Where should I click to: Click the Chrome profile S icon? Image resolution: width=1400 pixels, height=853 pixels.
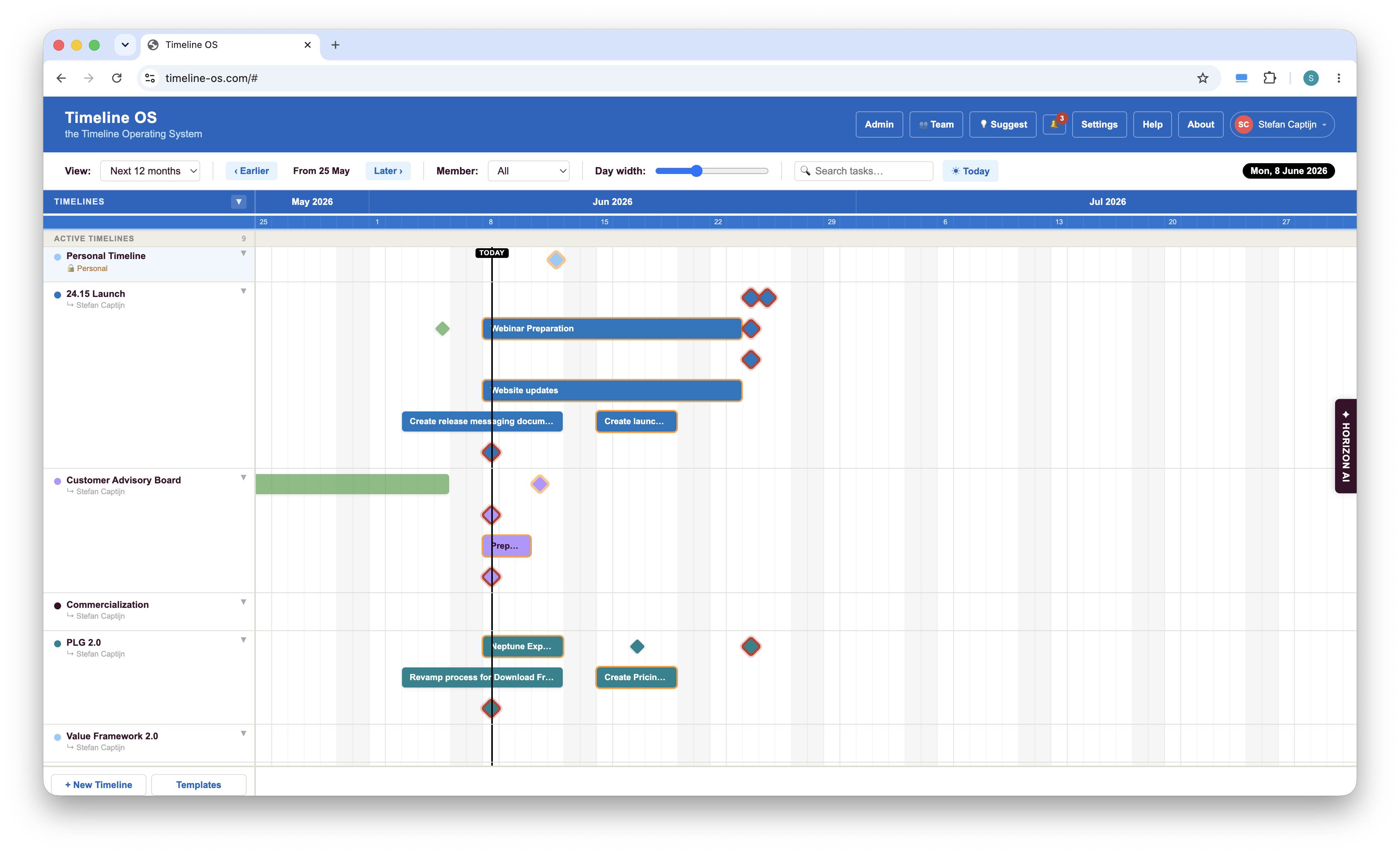[1311, 78]
